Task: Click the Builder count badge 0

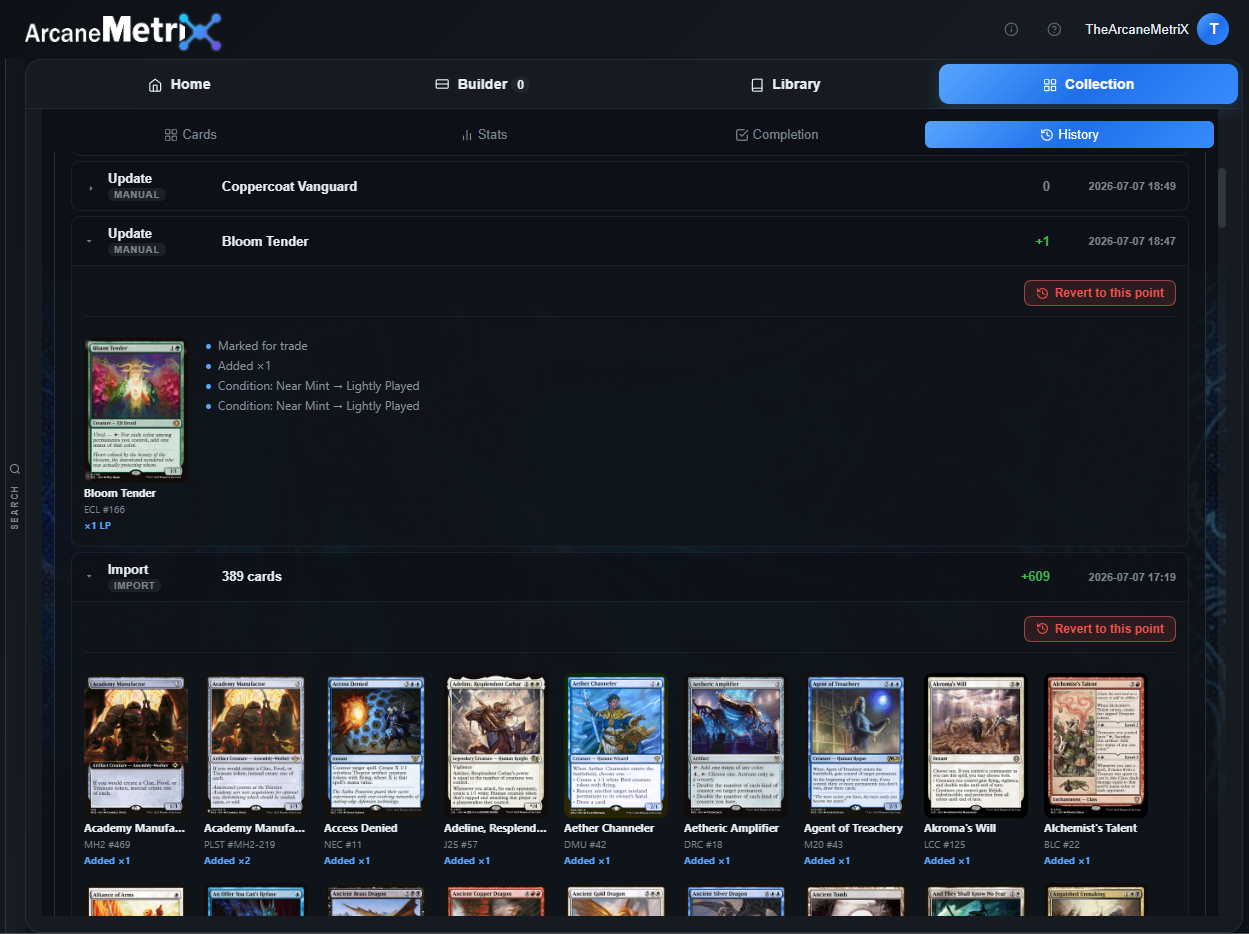Action: tap(521, 85)
